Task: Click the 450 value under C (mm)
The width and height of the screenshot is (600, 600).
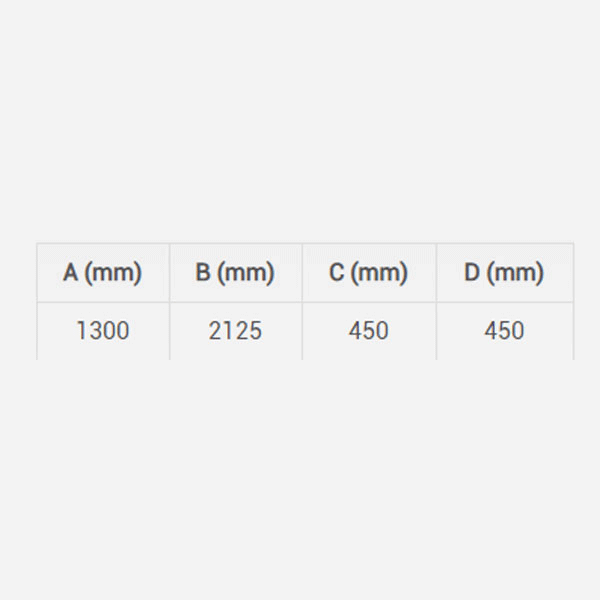Action: (369, 331)
